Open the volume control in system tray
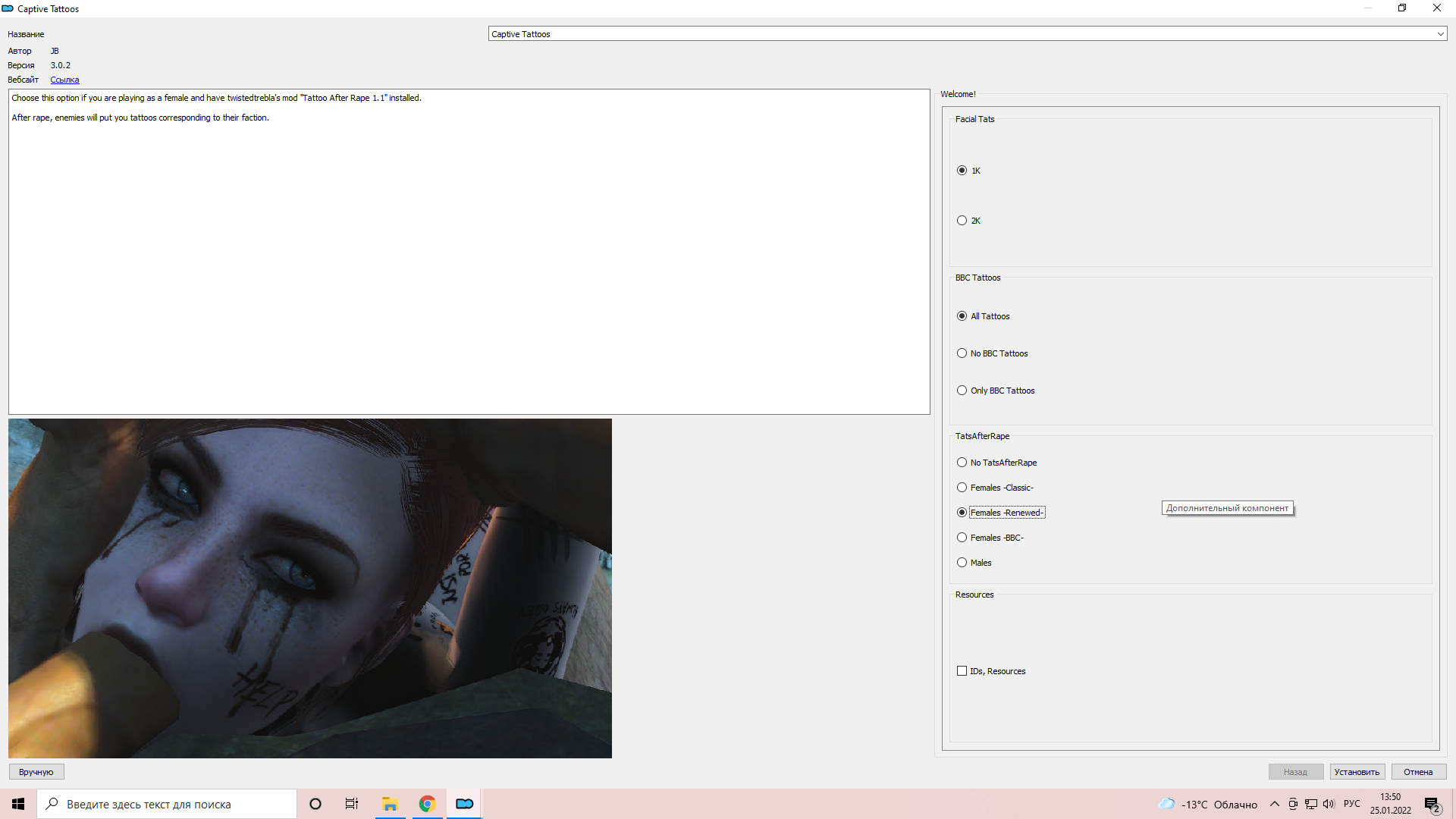This screenshot has width=1456, height=819. pyautogui.click(x=1329, y=804)
